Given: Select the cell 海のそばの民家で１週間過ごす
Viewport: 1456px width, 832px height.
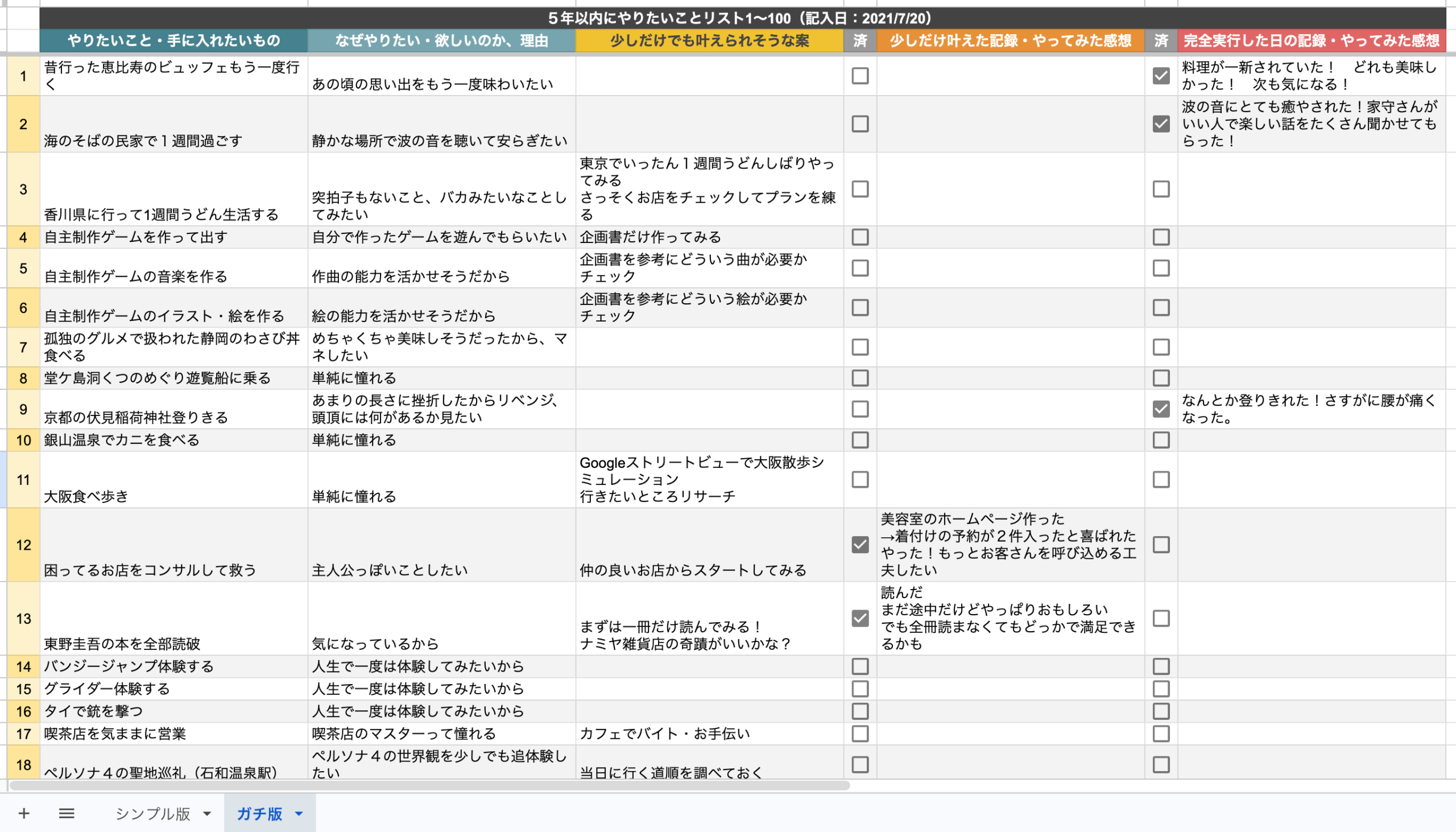Looking at the screenshot, I should [173, 123].
